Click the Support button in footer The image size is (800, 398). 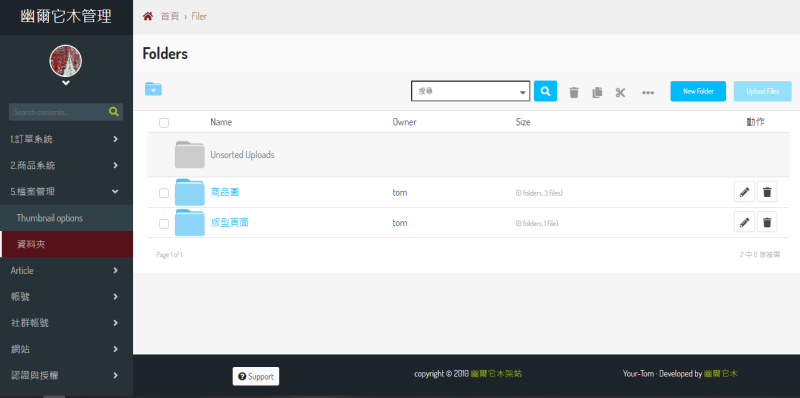click(256, 377)
